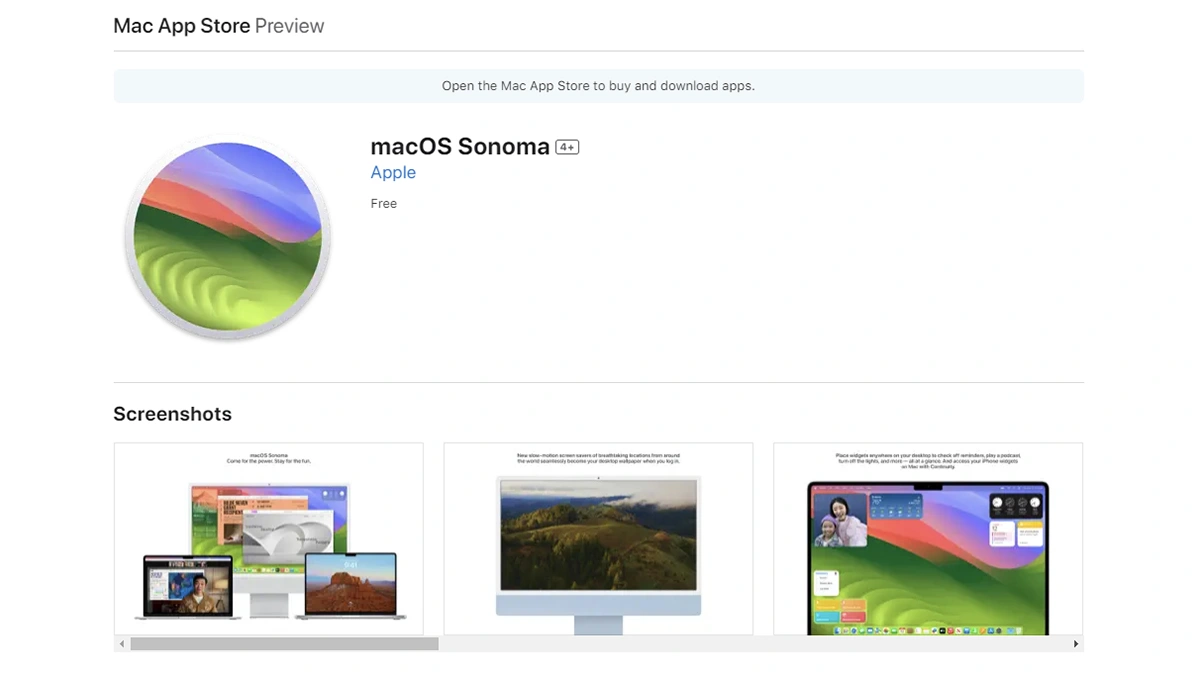Click the screenshots scrollbar right arrow
This screenshot has width=1200, height=675.
point(1076,644)
